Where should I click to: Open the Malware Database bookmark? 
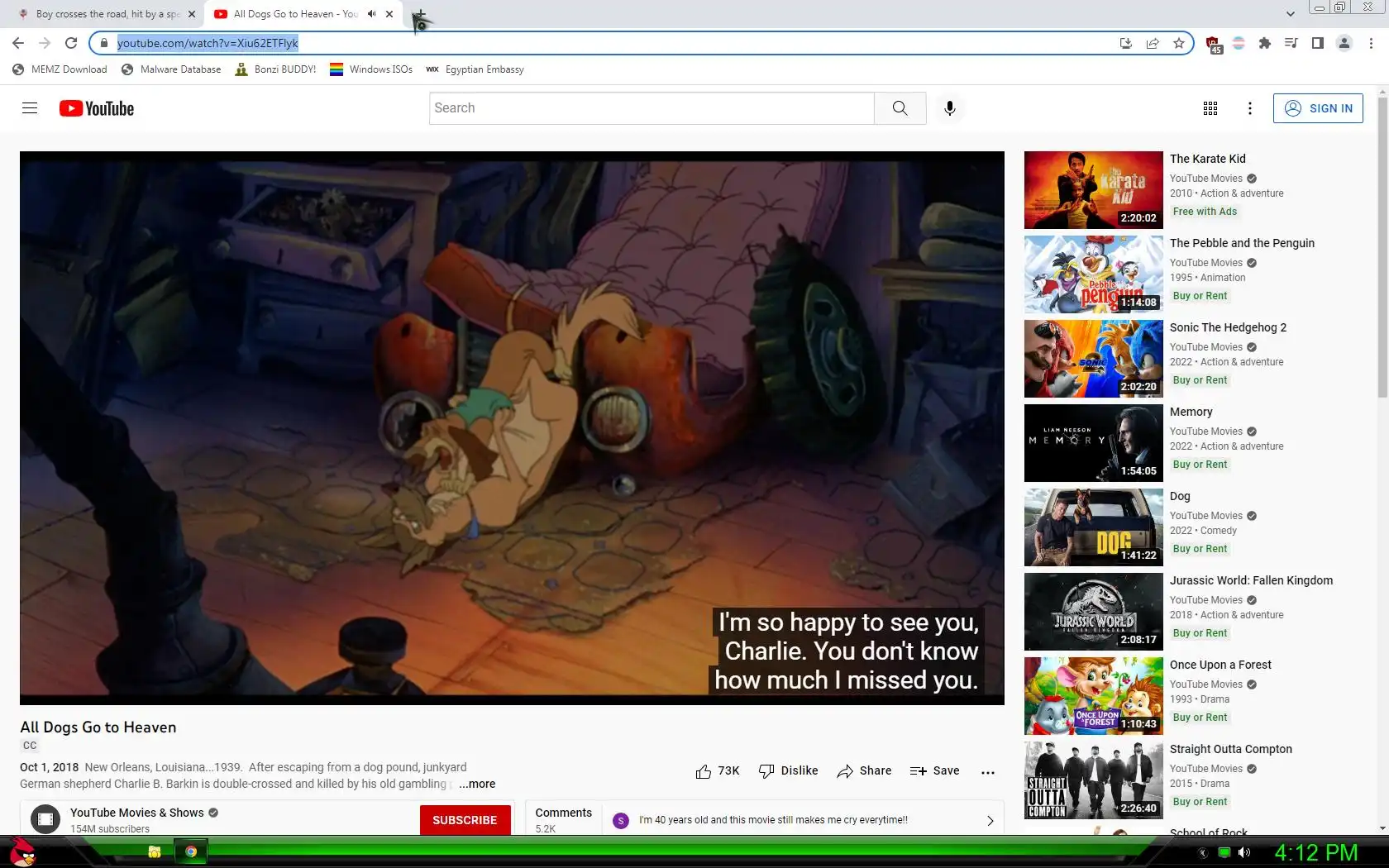tap(171, 69)
